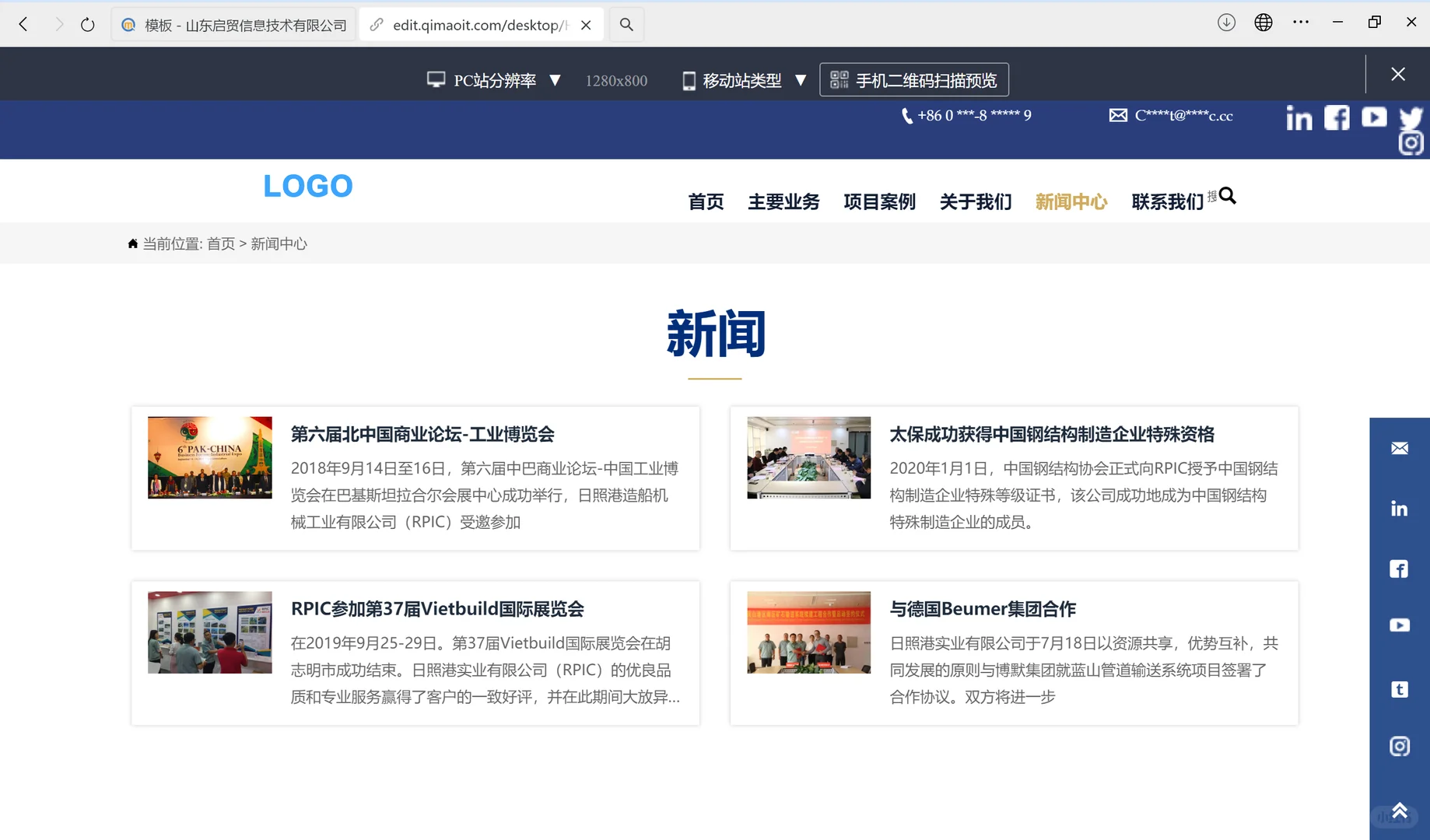Open the PC站分辨率 dropdown arrow

click(556, 79)
